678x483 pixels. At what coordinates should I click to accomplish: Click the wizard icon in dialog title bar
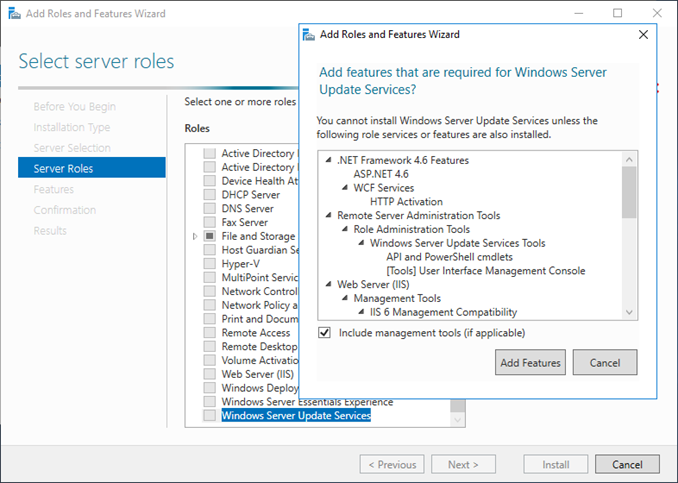tap(309, 34)
